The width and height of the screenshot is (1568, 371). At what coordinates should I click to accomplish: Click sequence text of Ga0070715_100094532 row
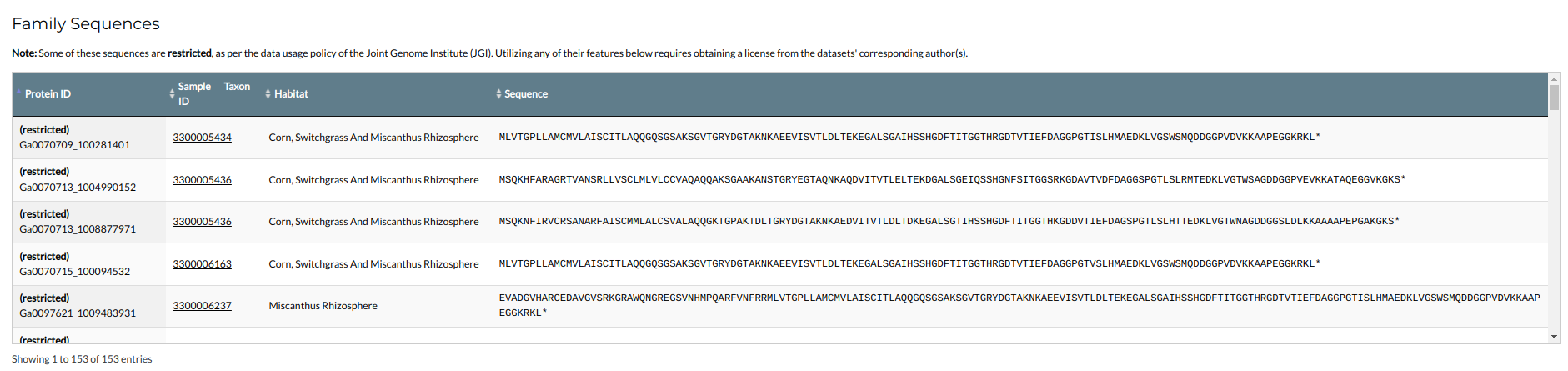909,264
